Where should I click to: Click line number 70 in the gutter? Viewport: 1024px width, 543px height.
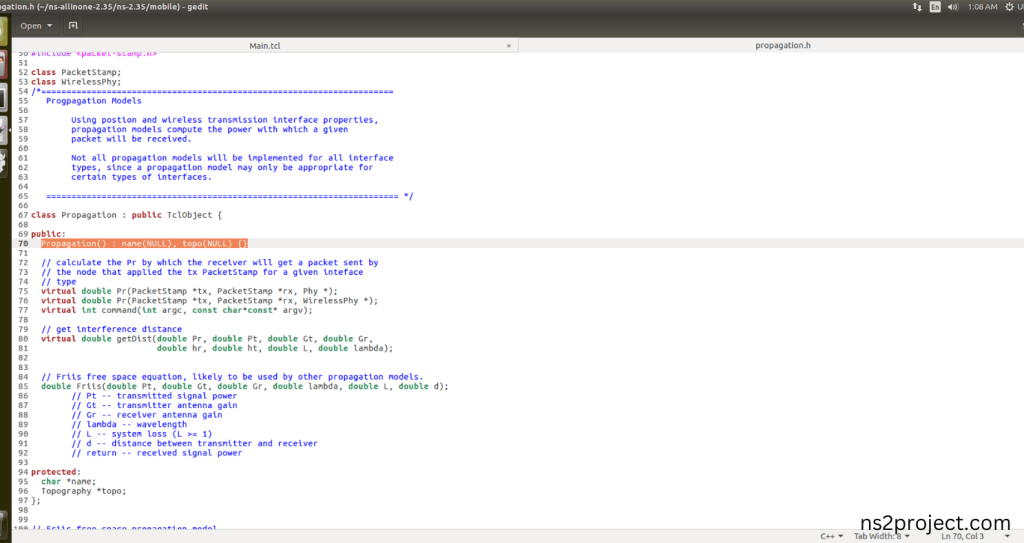23,244
